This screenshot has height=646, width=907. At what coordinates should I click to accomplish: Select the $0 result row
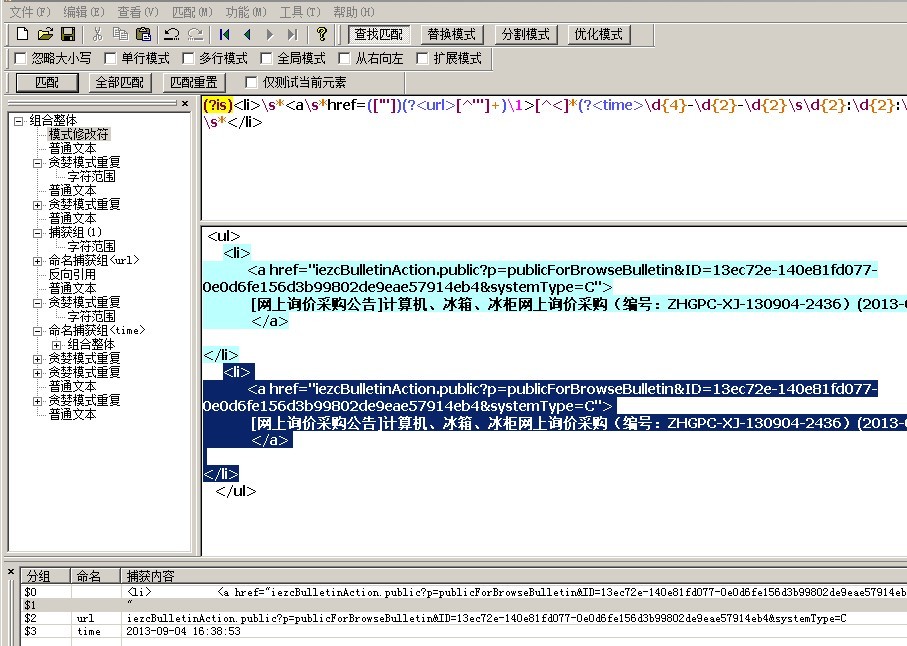(464, 592)
